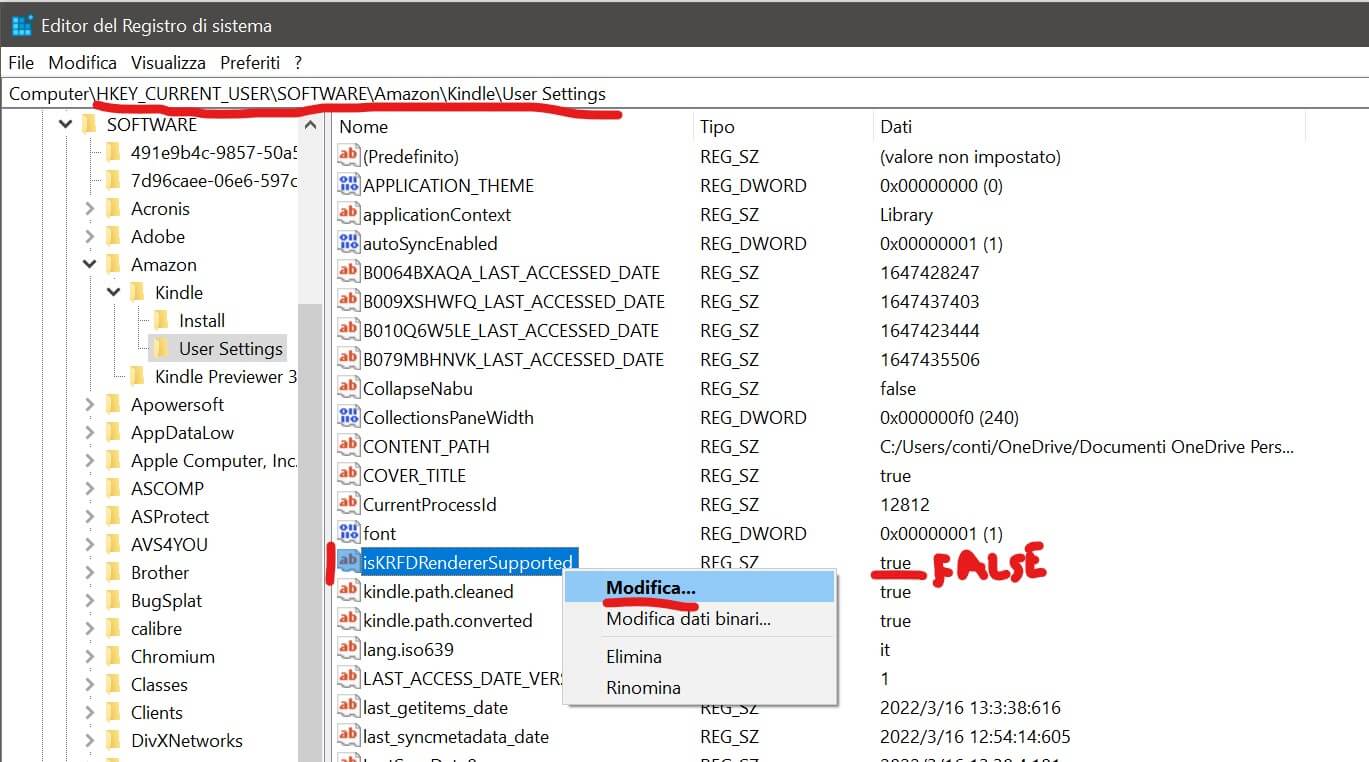Viewport: 1369px width, 762px height.
Task: Collapse the Amazon tree node
Action: (x=90, y=265)
